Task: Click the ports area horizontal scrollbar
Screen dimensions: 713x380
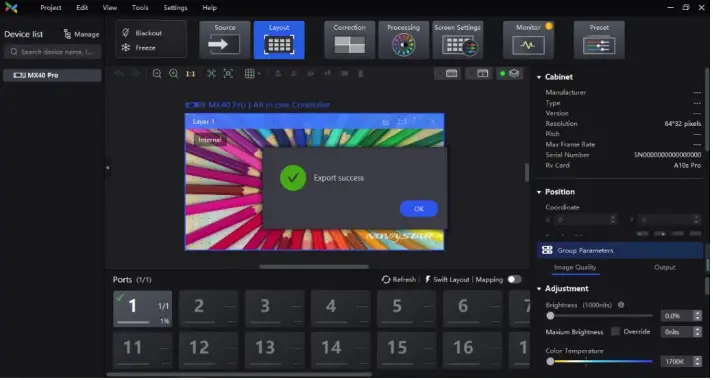Action: pos(240,375)
